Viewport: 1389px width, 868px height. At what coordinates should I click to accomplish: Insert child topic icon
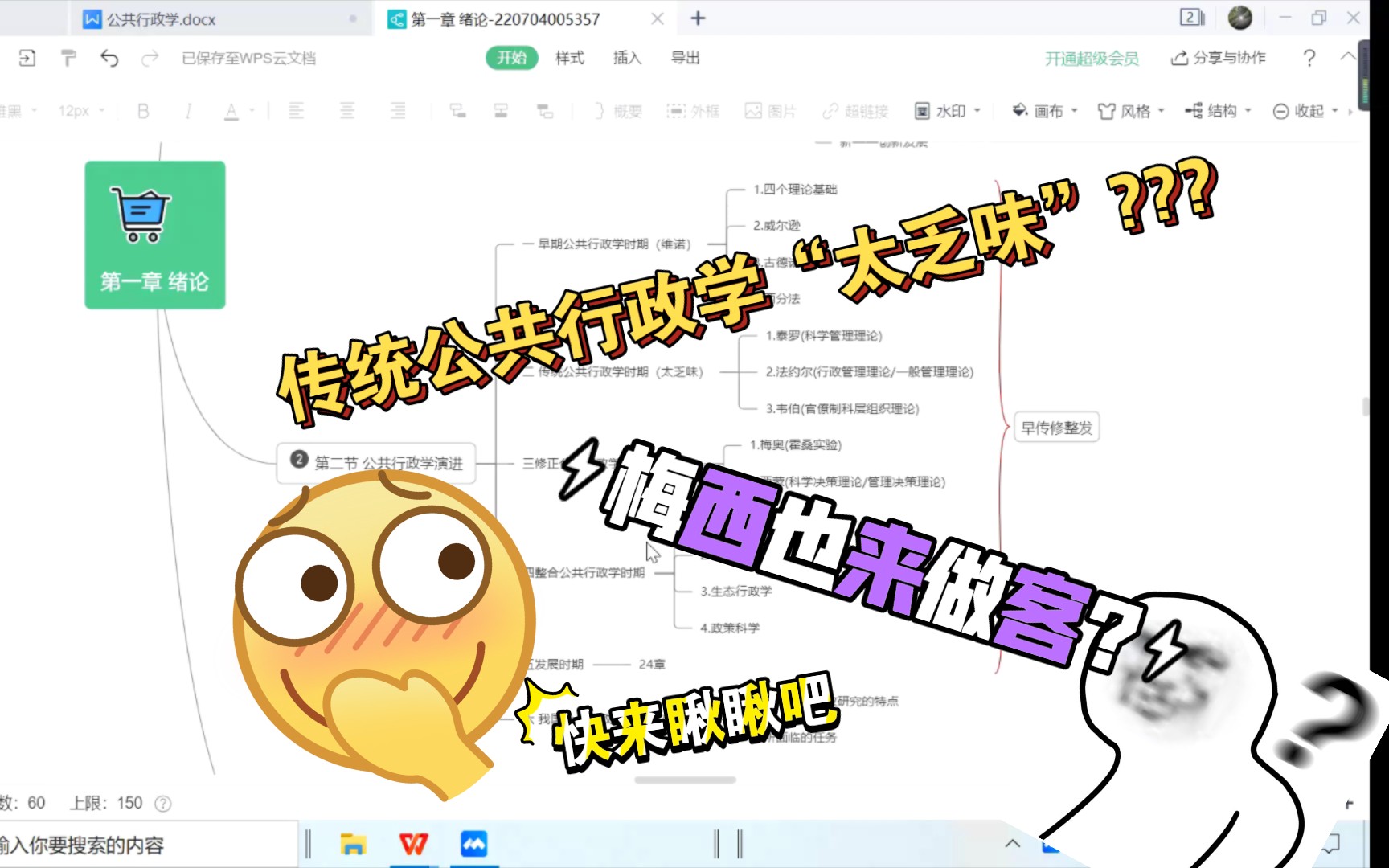[x=457, y=111]
